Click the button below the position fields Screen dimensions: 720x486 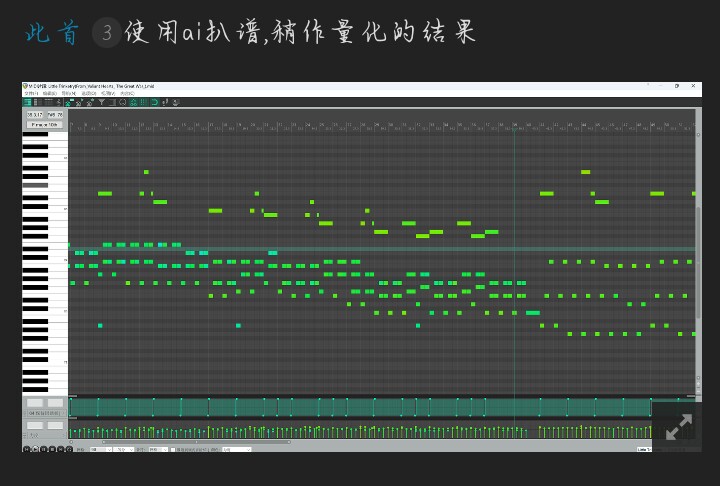tap(45, 124)
